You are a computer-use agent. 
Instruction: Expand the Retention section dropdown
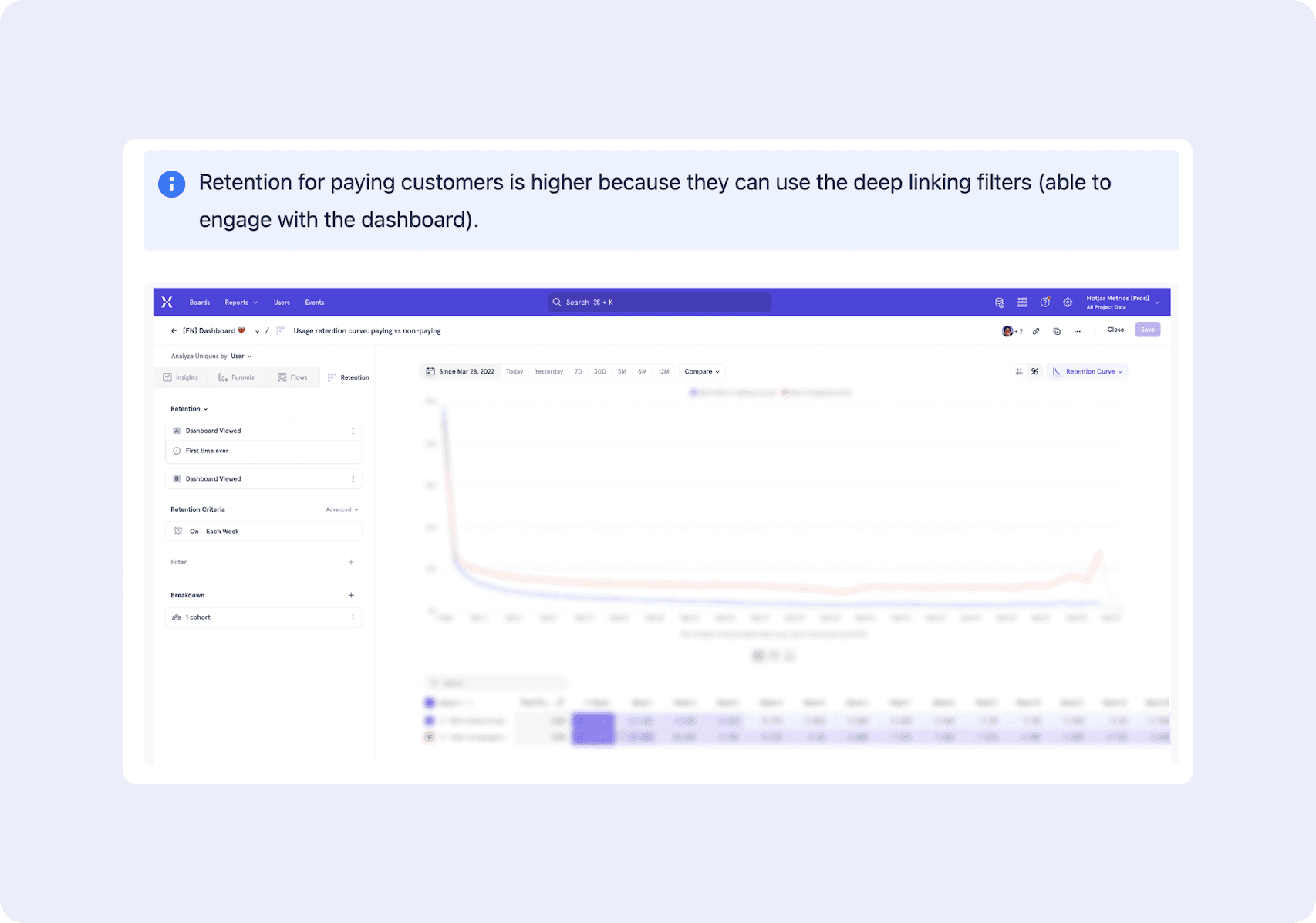189,409
